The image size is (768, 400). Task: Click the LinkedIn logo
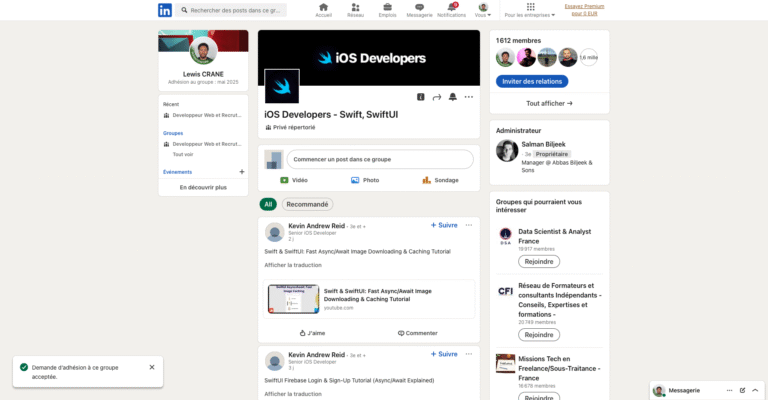pos(165,10)
